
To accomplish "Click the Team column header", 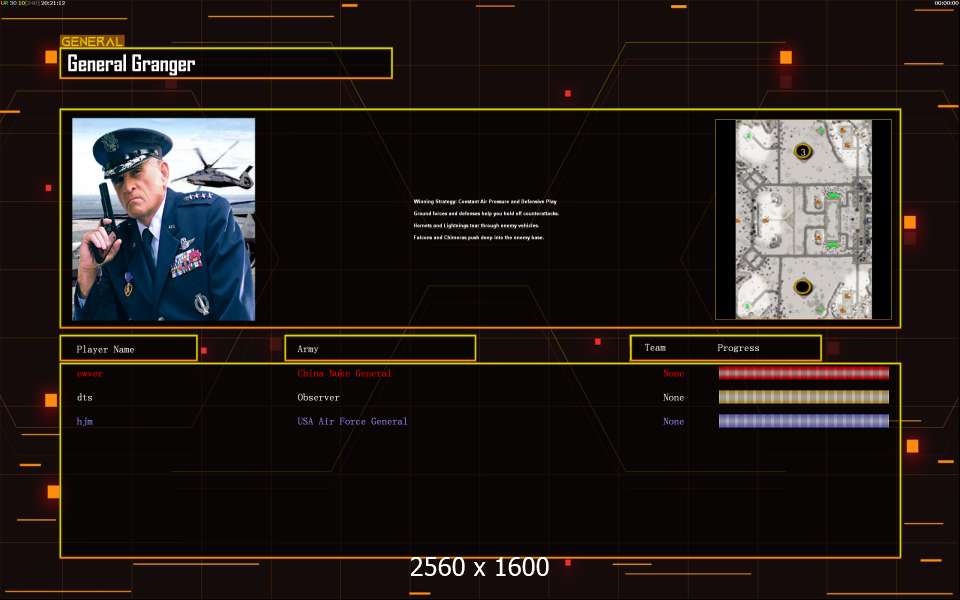I will pos(655,348).
